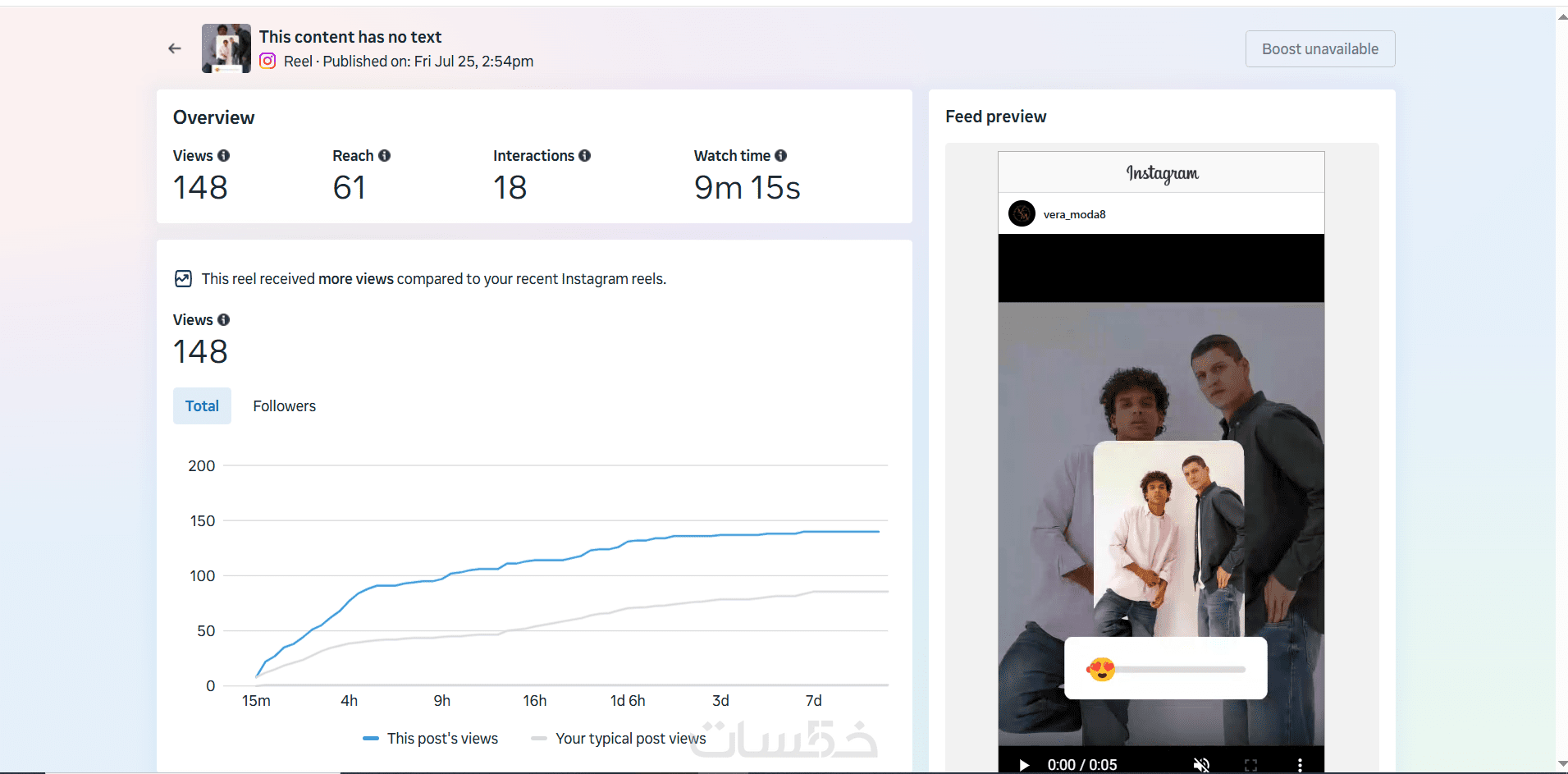Click the Interactions info icon
Screen dimensions: 1568x774
tap(584, 155)
